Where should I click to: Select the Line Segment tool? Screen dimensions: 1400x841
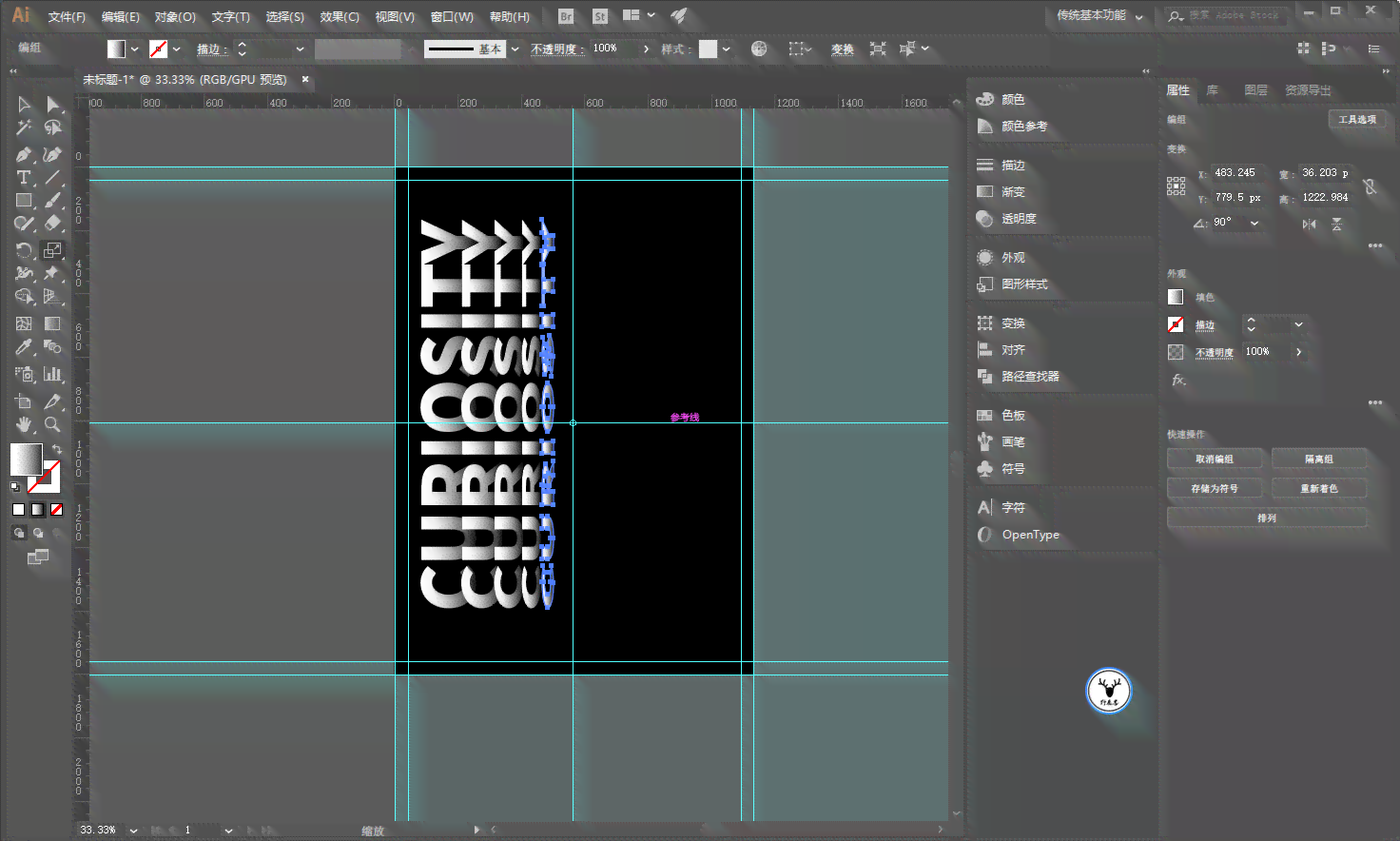click(53, 177)
